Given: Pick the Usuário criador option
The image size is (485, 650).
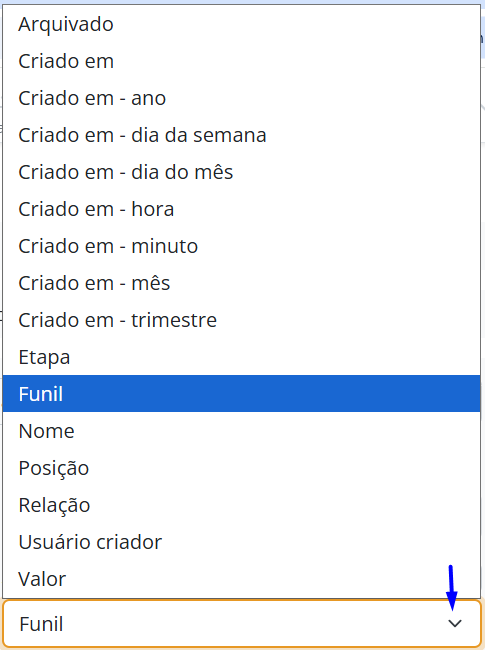Looking at the screenshot, I should [x=241, y=542].
